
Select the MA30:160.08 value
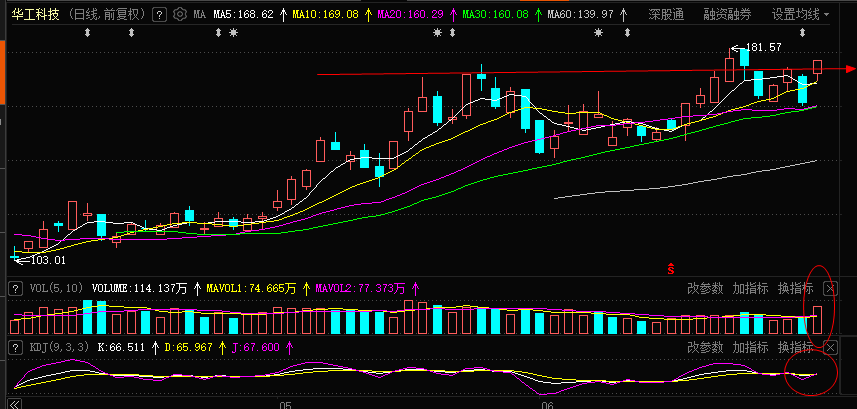click(495, 15)
